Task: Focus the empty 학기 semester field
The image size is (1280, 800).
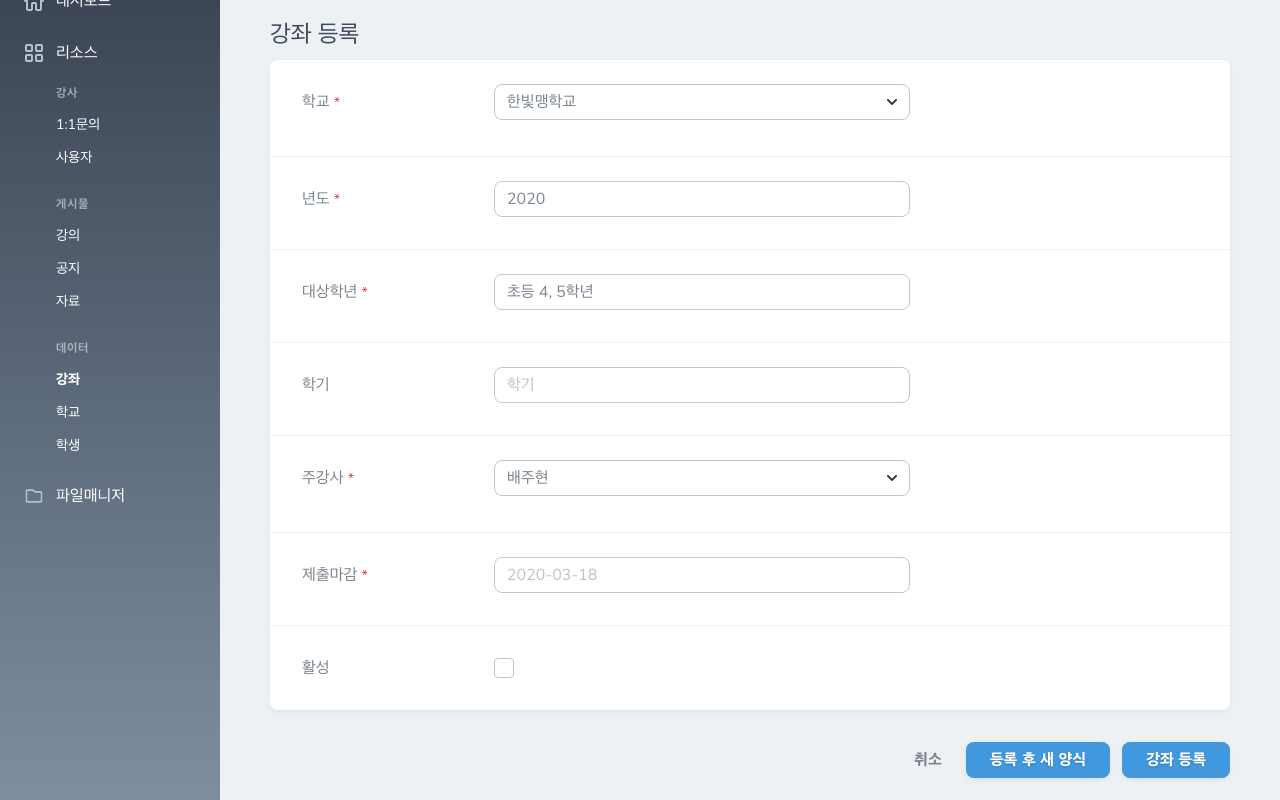Action: click(x=701, y=385)
